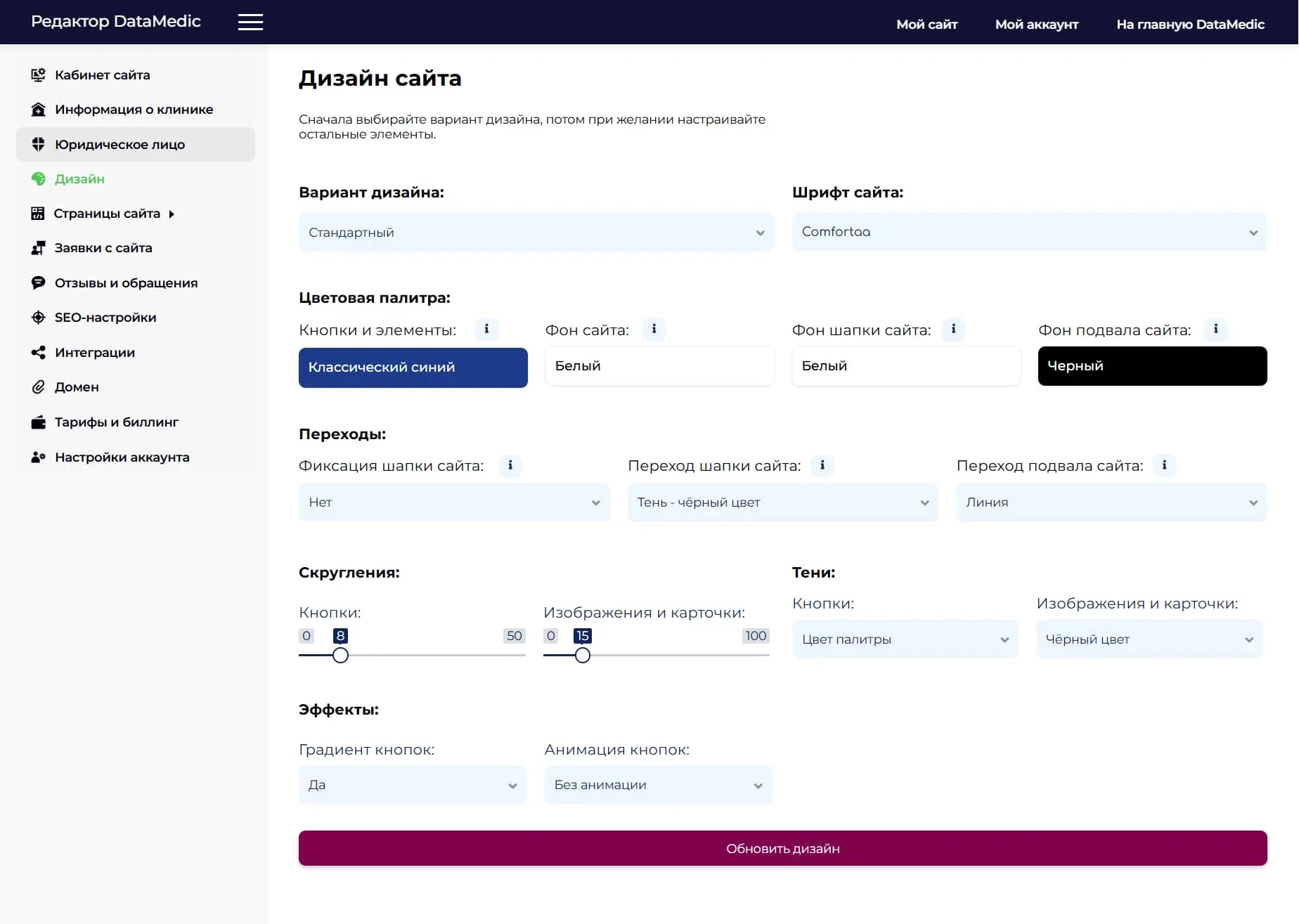Click info icon beside Фон подвала сайта
Viewport: 1299px width, 924px height.
[1215, 329]
